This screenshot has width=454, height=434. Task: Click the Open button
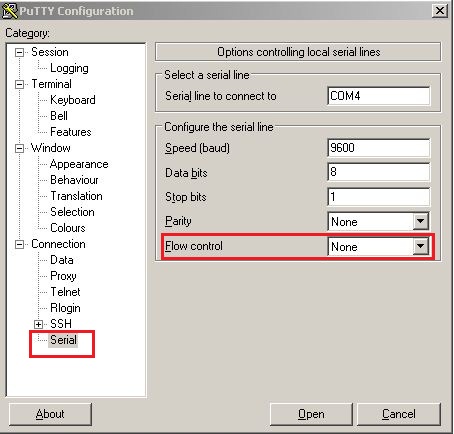click(311, 414)
